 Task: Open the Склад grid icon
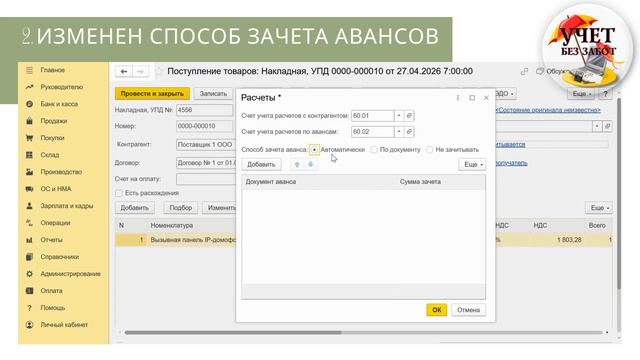click(x=29, y=155)
